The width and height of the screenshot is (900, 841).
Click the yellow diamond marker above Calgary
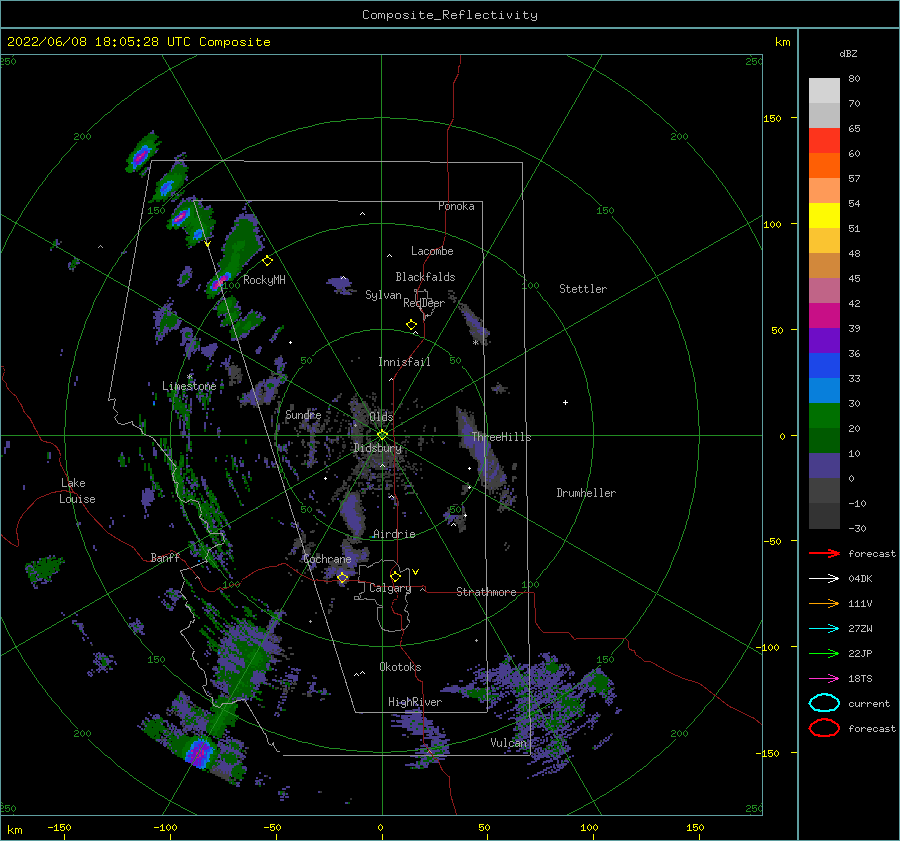[395, 576]
